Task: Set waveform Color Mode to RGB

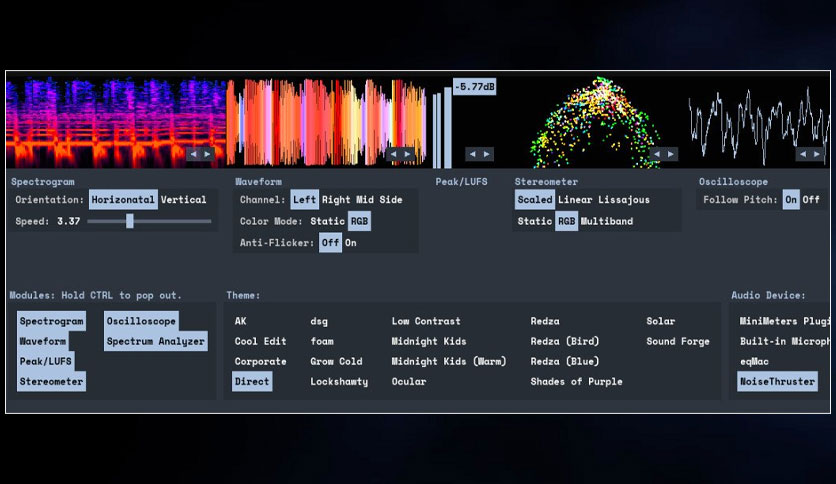Action: pos(359,221)
